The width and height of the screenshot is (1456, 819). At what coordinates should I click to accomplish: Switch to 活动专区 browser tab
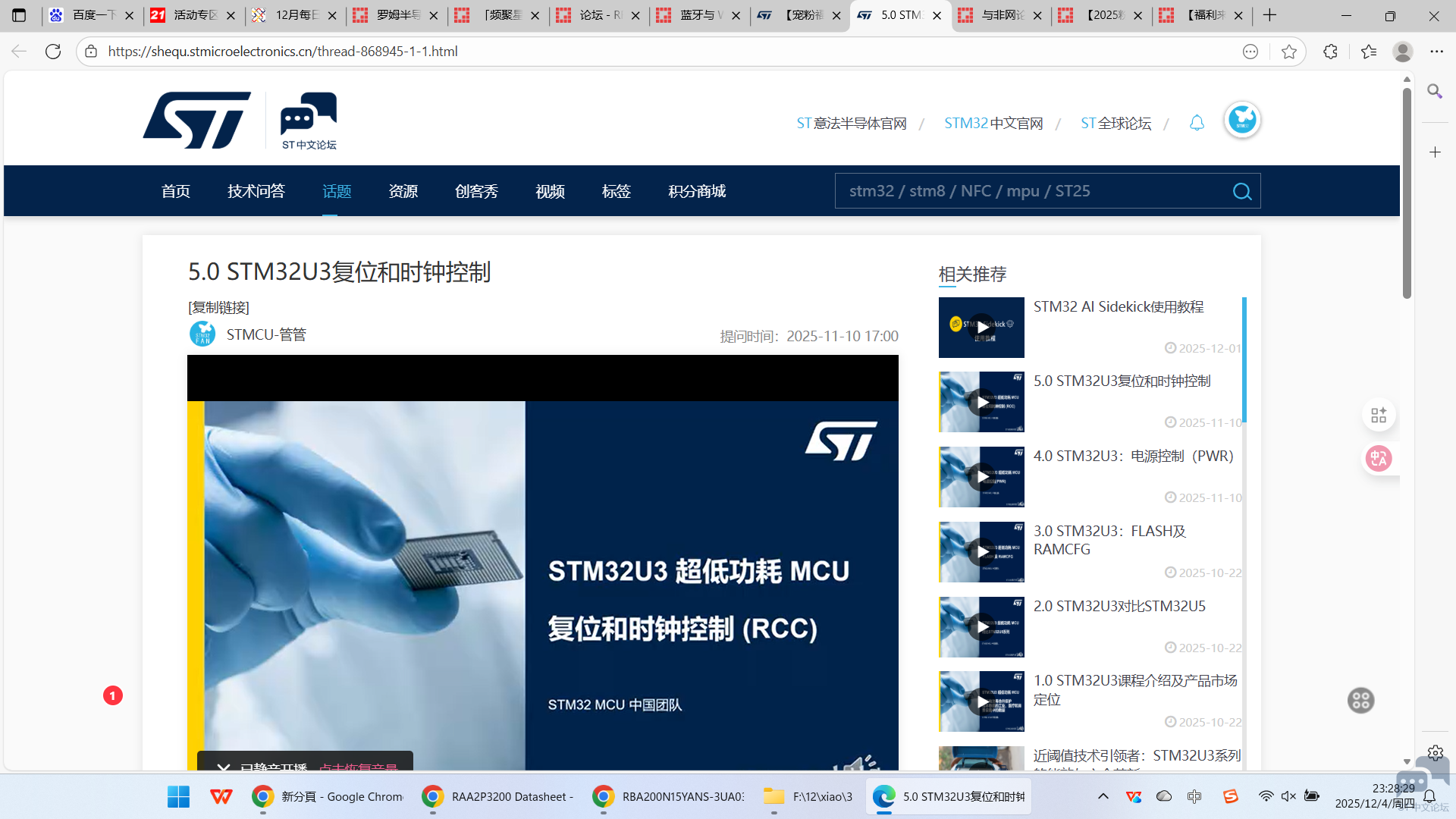pos(193,15)
